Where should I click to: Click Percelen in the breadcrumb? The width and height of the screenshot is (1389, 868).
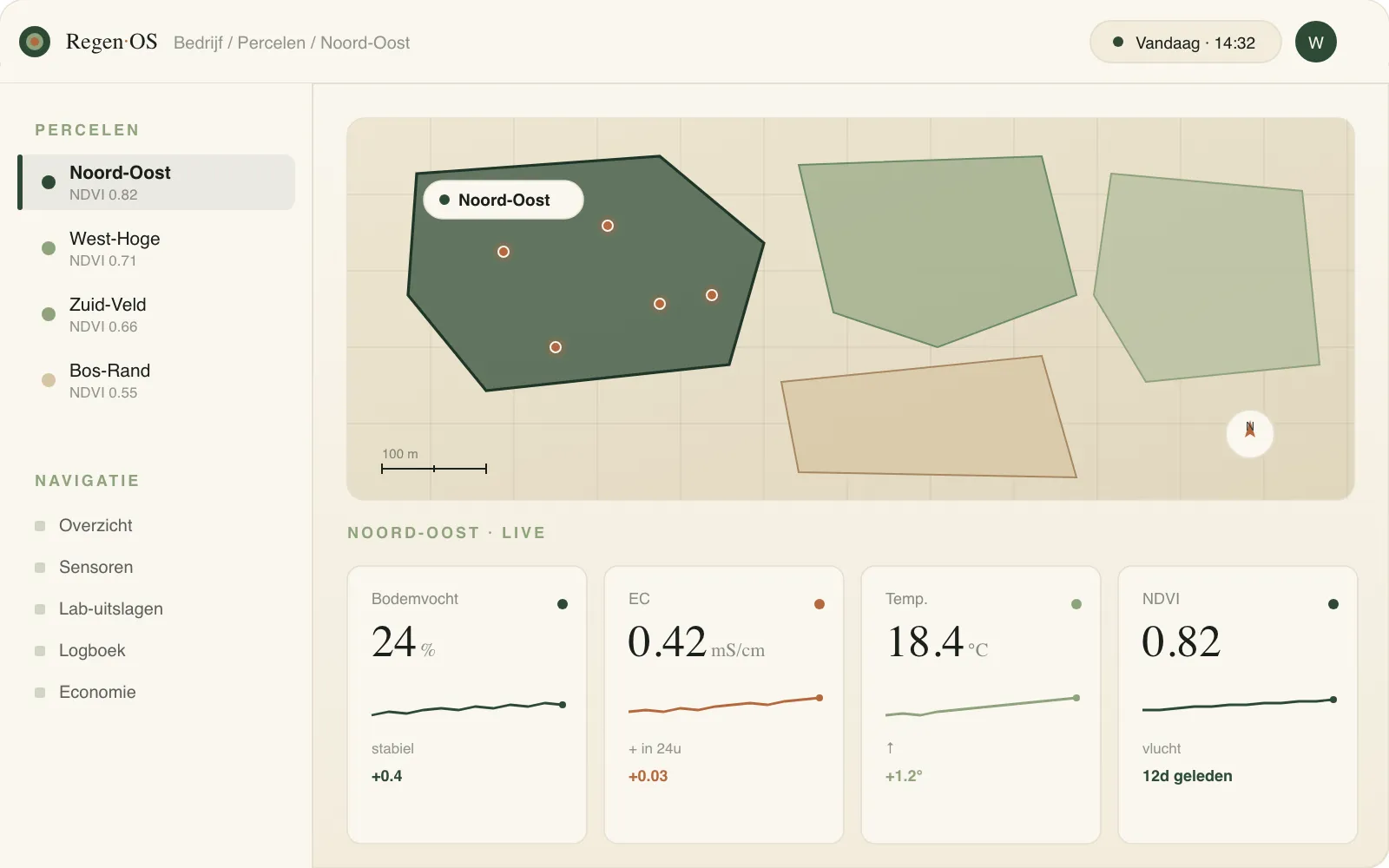271,43
